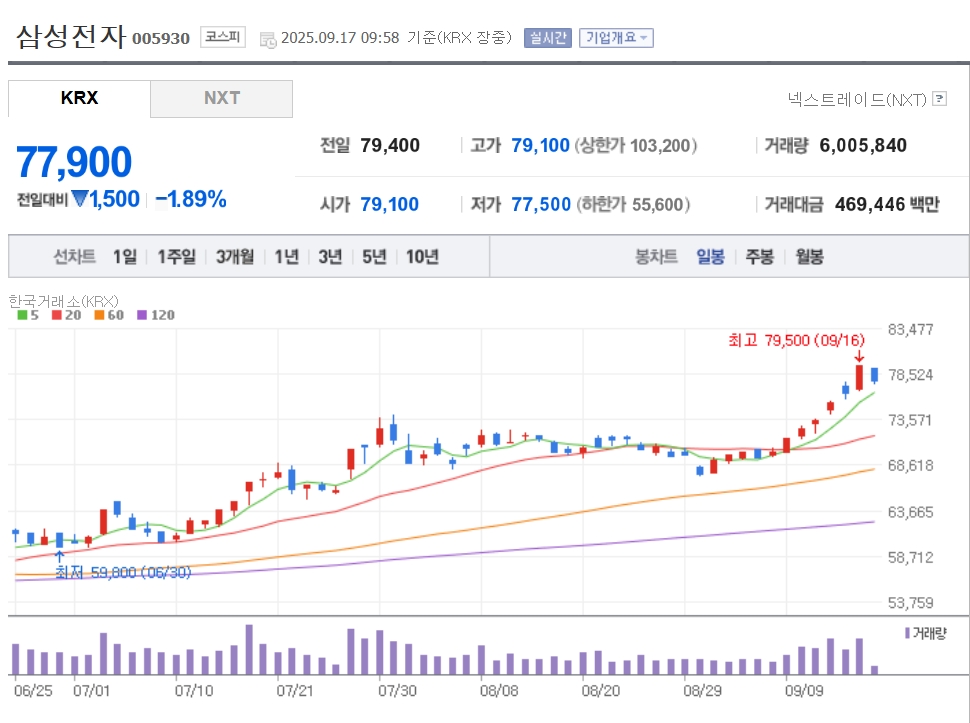This screenshot has height=723, width=970.
Task: Click the green 5-day moving average marker
Action: [22, 315]
